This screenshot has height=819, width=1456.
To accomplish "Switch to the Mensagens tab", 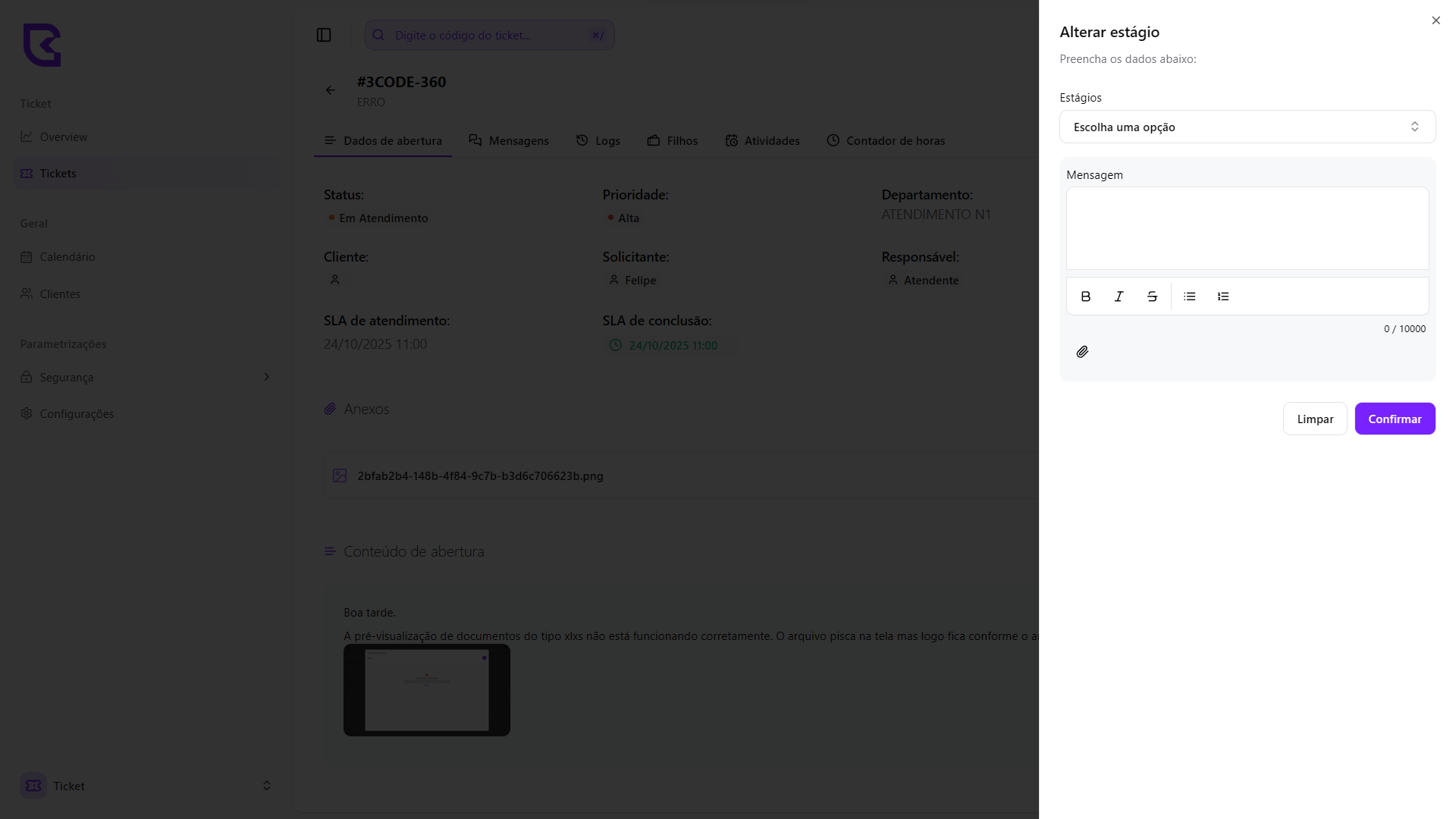I will click(x=509, y=141).
